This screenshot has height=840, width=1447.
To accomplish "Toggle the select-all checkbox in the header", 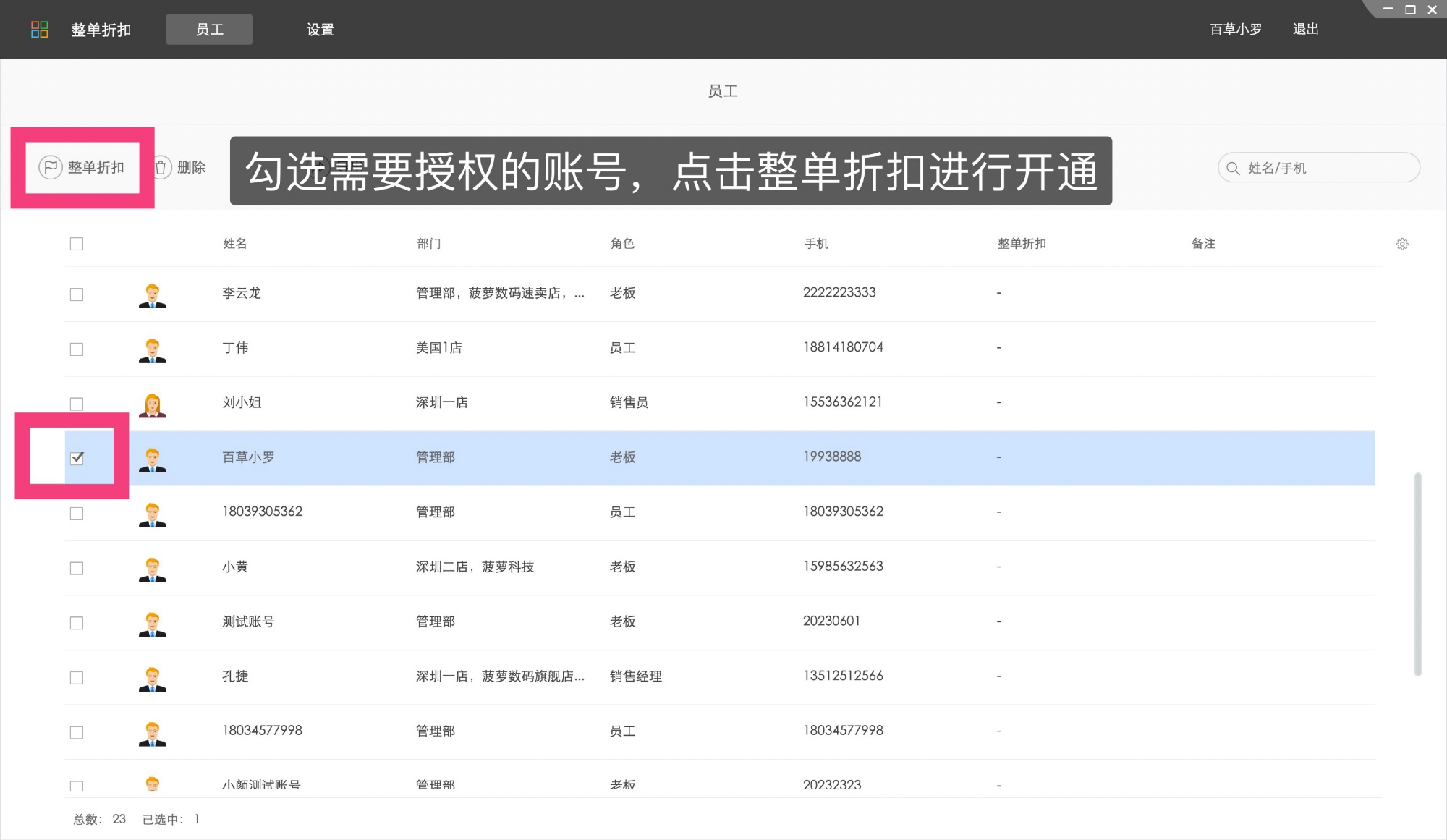I will click(77, 244).
